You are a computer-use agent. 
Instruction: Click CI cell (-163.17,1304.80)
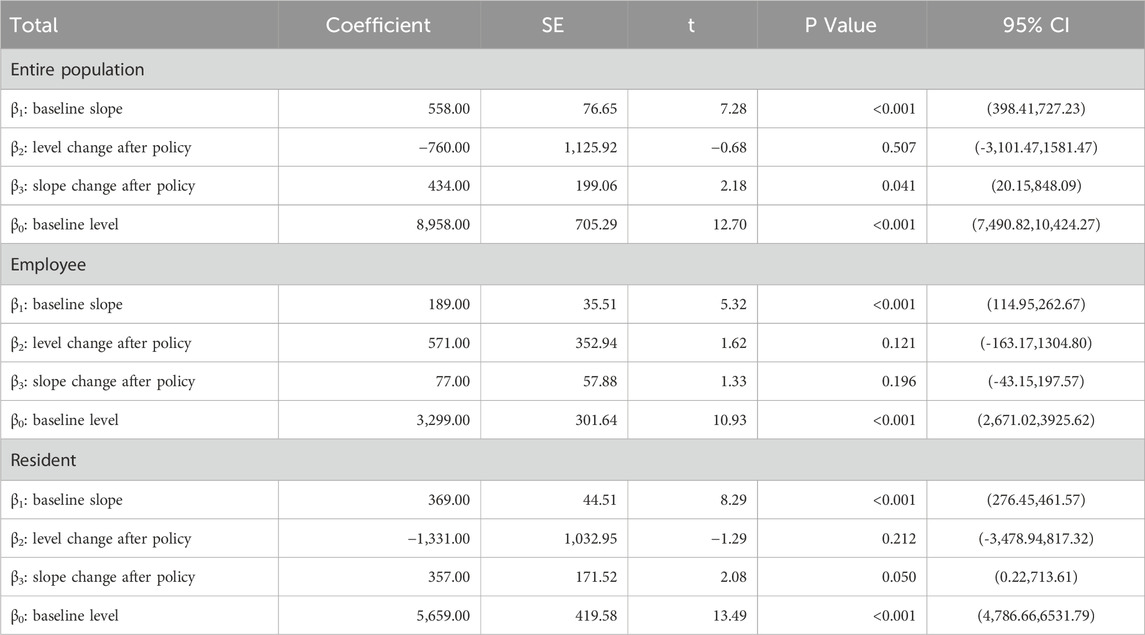1035,343
